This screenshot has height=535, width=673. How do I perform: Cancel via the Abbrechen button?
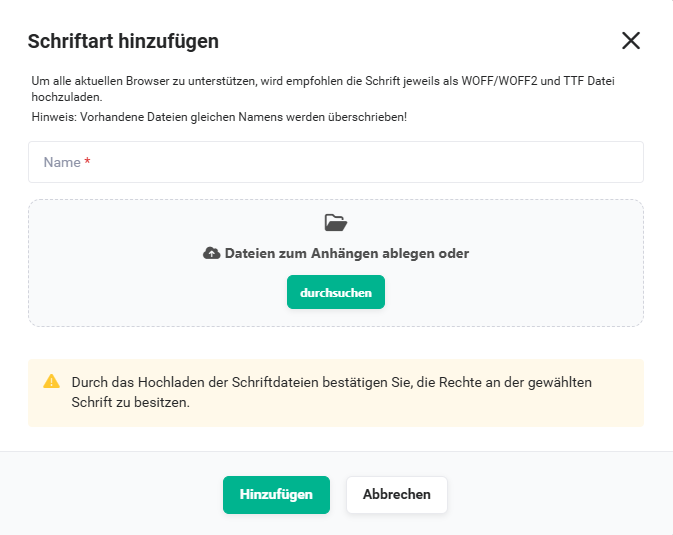click(397, 495)
